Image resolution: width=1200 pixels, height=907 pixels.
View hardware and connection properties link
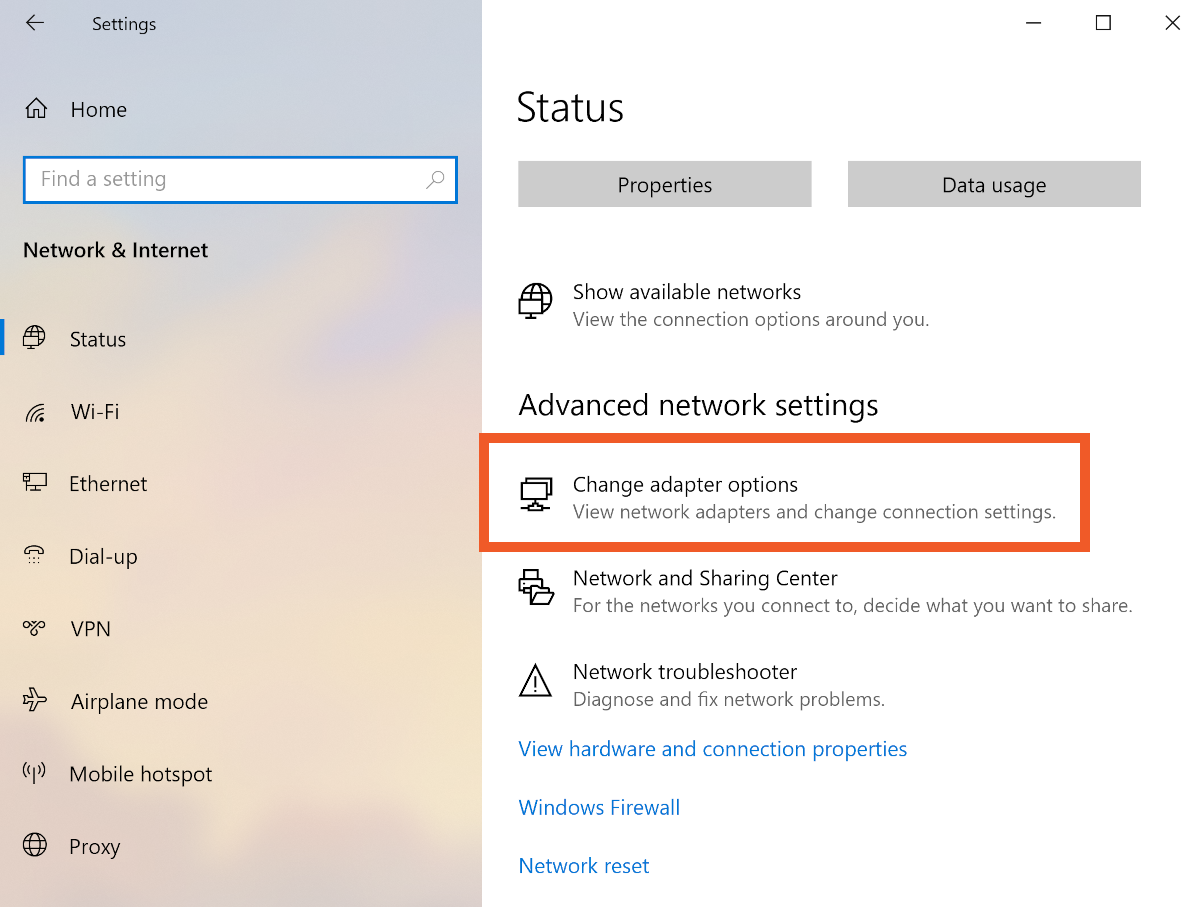click(713, 749)
